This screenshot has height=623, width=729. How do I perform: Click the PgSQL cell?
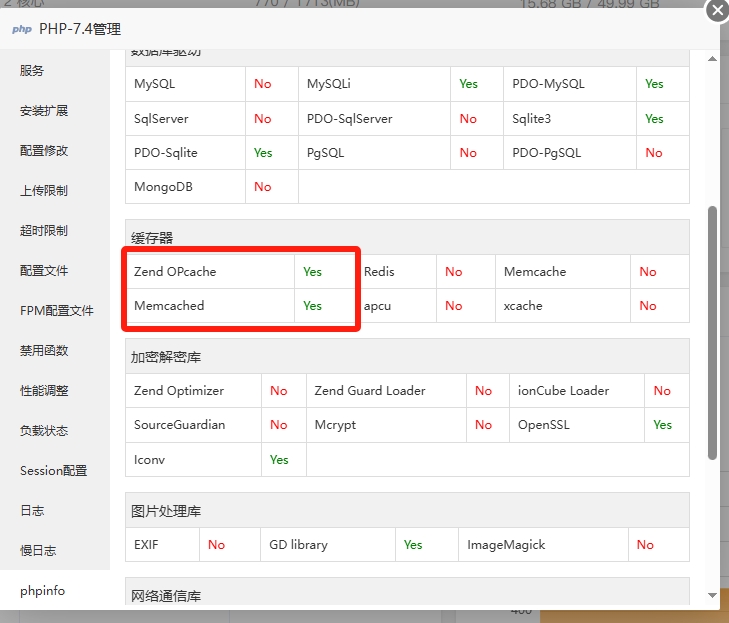click(374, 152)
